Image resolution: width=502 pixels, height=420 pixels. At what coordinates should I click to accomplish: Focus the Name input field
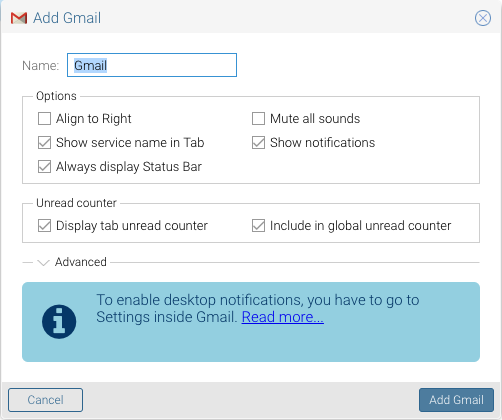[x=152, y=65]
